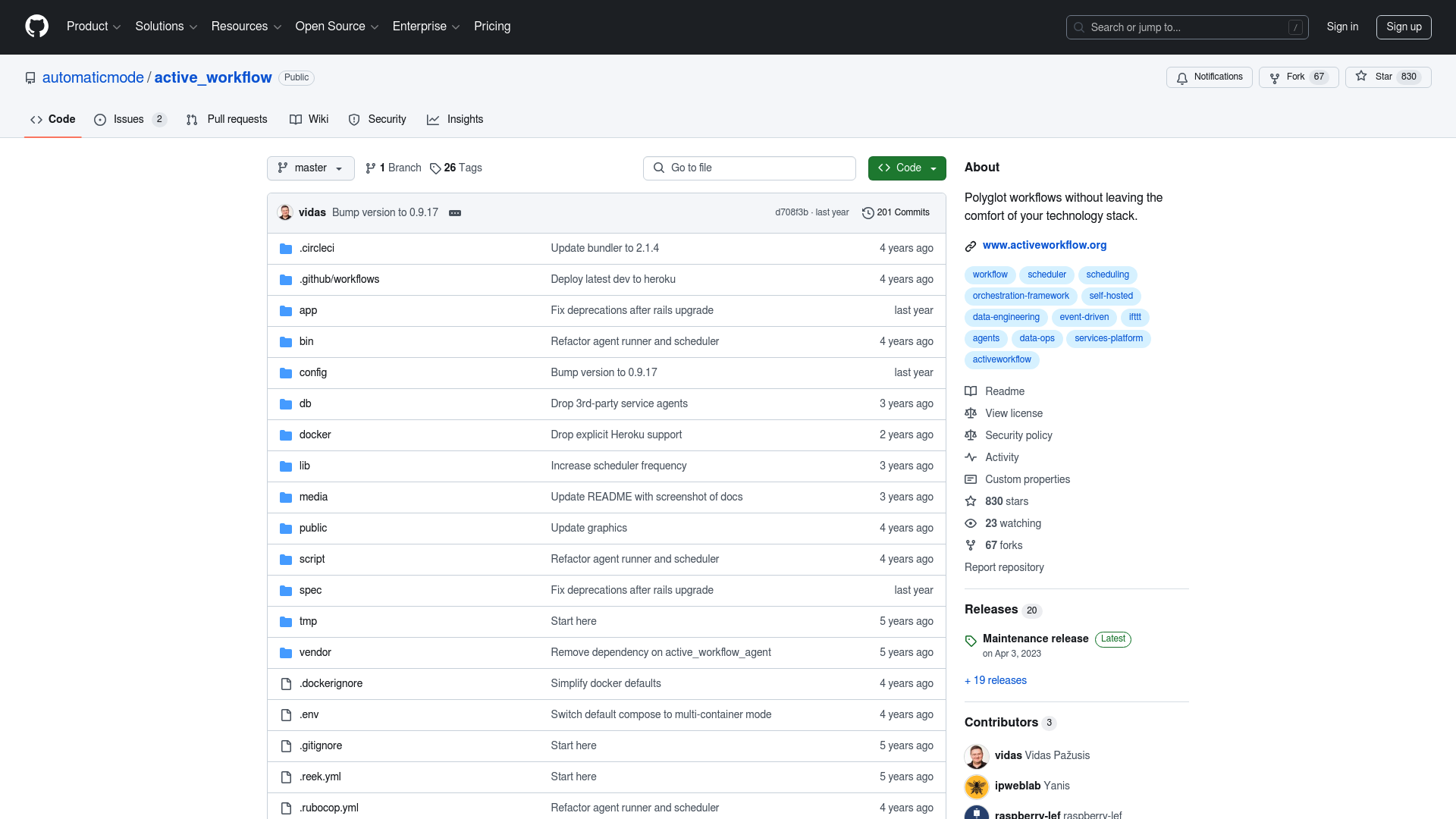Click the Security shield icon
This screenshot has height=819, width=1456.
click(354, 119)
